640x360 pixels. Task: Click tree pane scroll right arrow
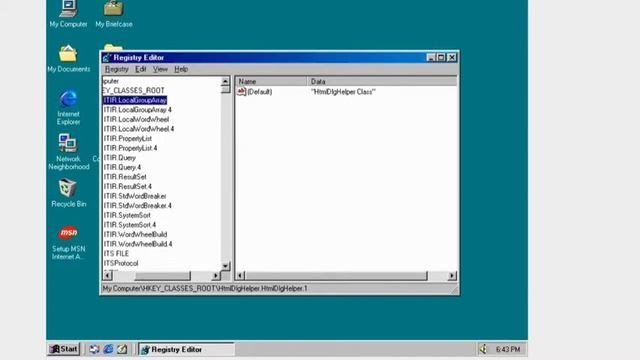pyautogui.click(x=216, y=276)
